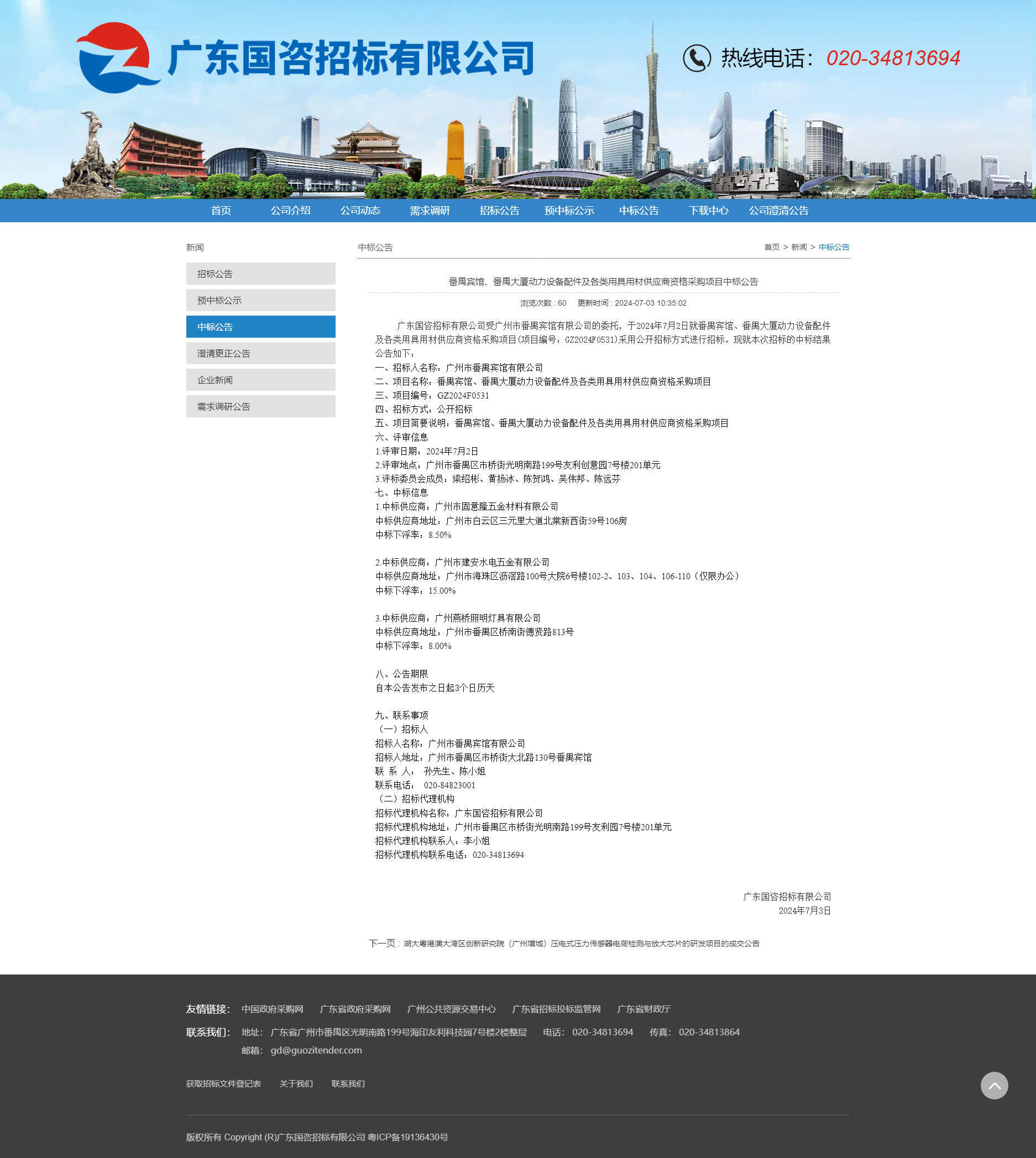The width and height of the screenshot is (1036, 1158).
Task: Select 需求调研公告 in the sidebar
Action: [x=261, y=407]
